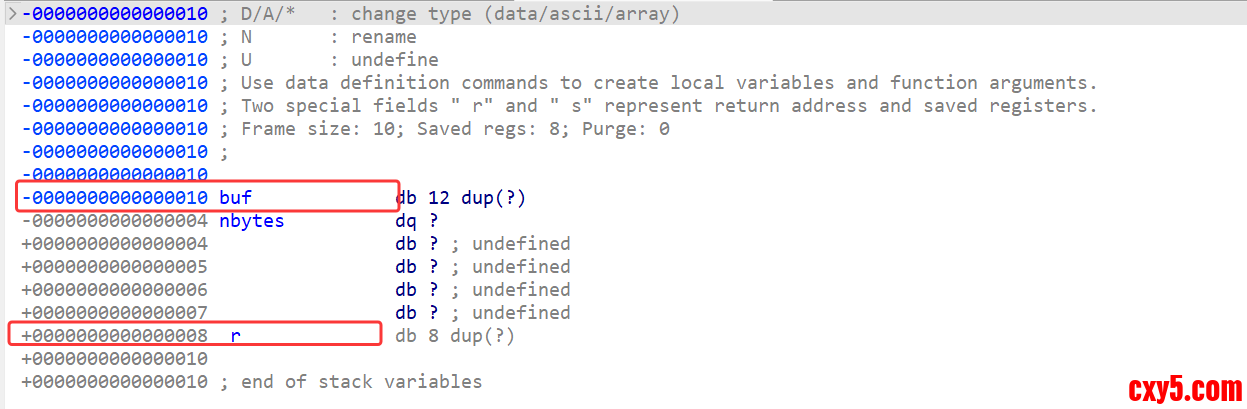The height and width of the screenshot is (409, 1247).
Task: Select the +0000000000000007 offset line
Action: [114, 312]
